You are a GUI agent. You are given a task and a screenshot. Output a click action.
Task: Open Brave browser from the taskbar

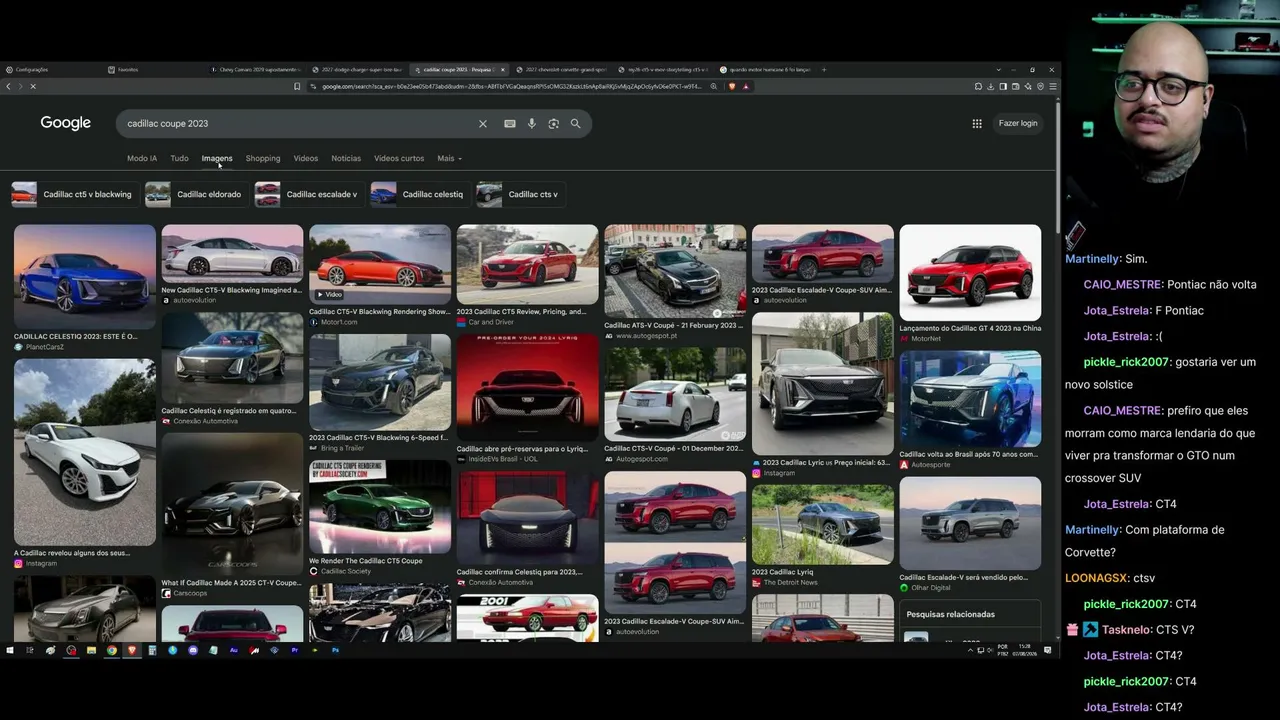pyautogui.click(x=132, y=650)
